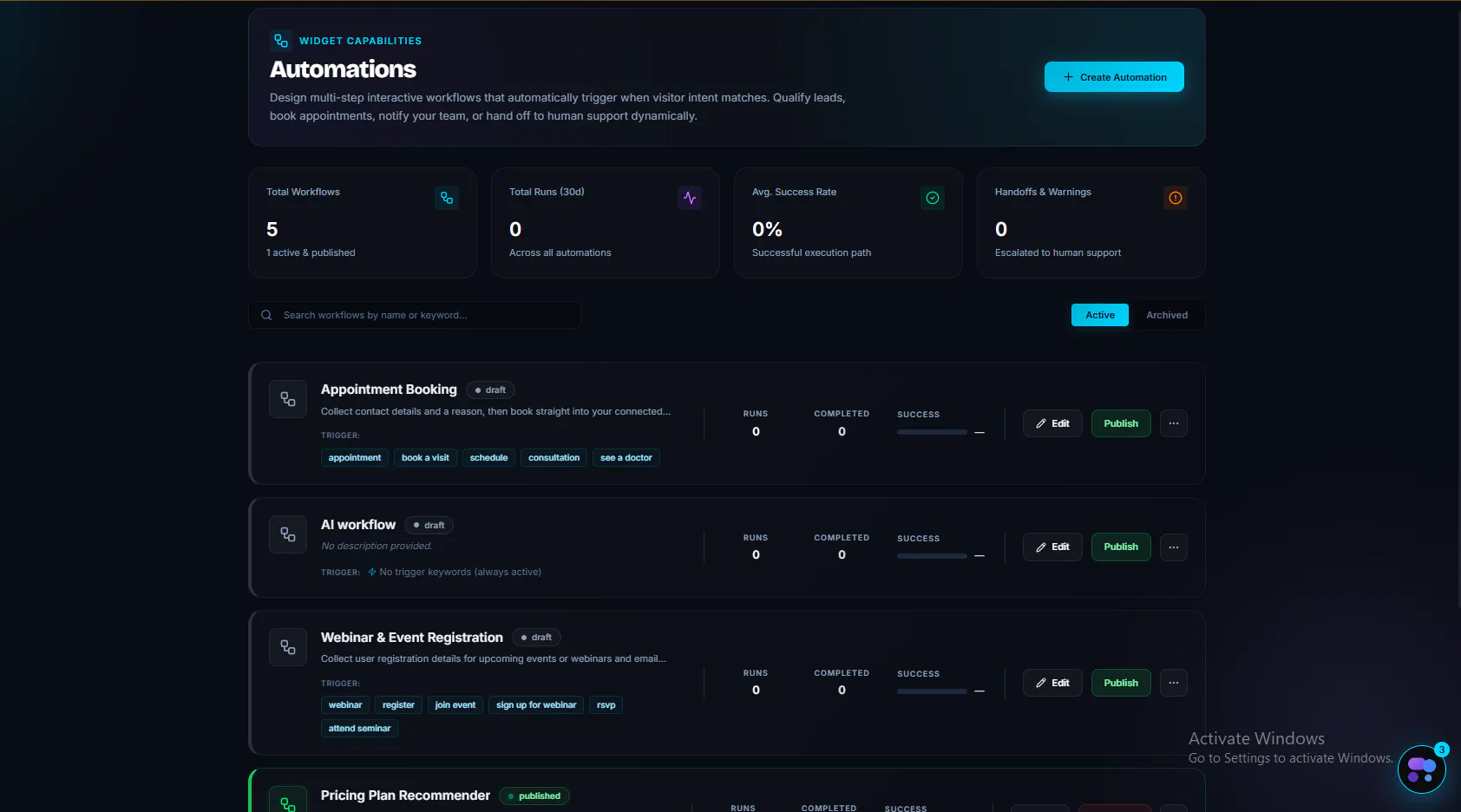
Task: Click the plus icon in Create Automation
Action: [x=1068, y=77]
